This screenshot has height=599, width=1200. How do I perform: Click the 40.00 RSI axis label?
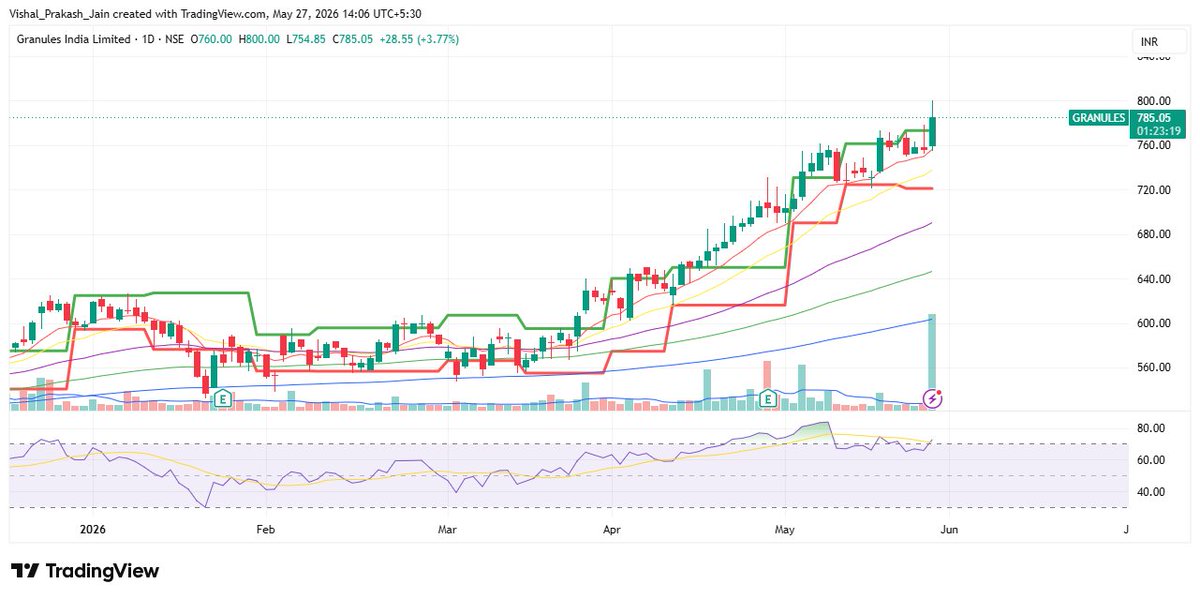pos(1151,492)
